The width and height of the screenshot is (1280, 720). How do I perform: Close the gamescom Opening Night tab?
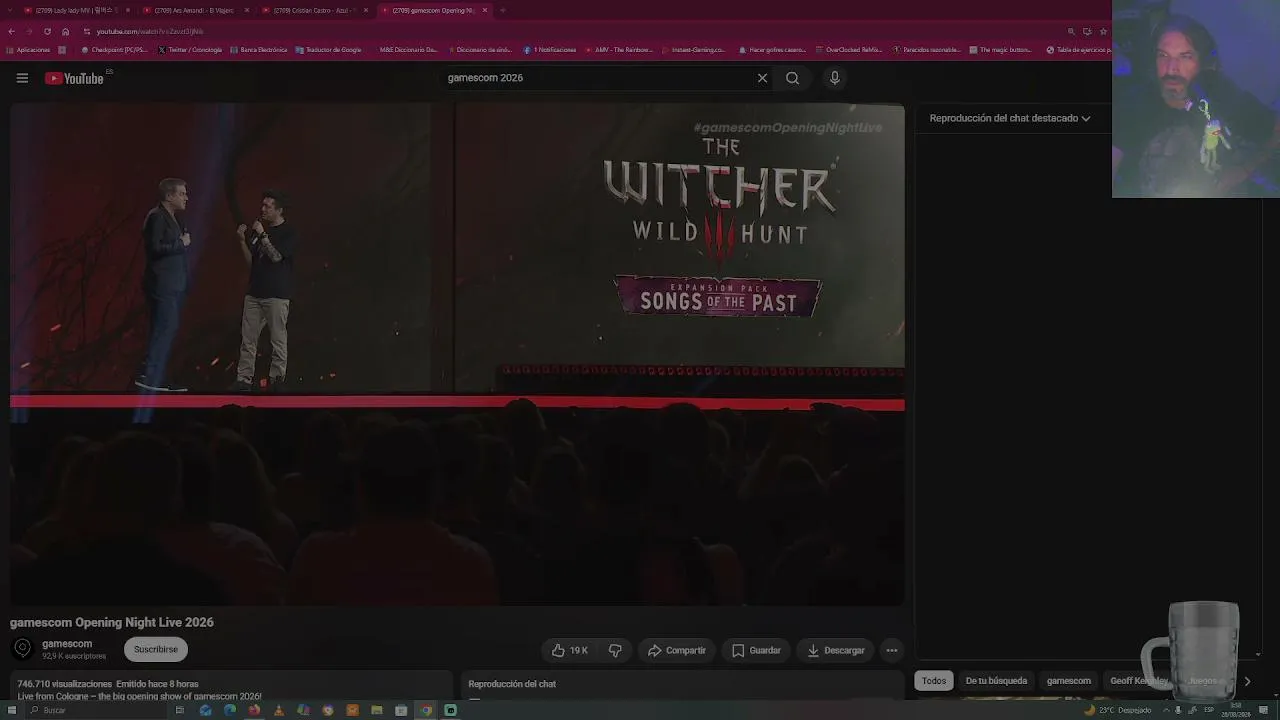click(485, 10)
